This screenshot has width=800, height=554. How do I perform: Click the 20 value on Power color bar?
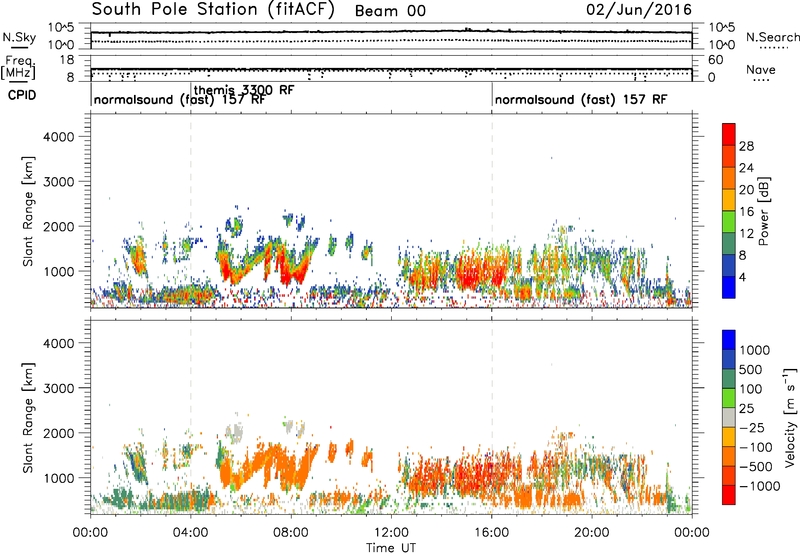click(x=746, y=190)
